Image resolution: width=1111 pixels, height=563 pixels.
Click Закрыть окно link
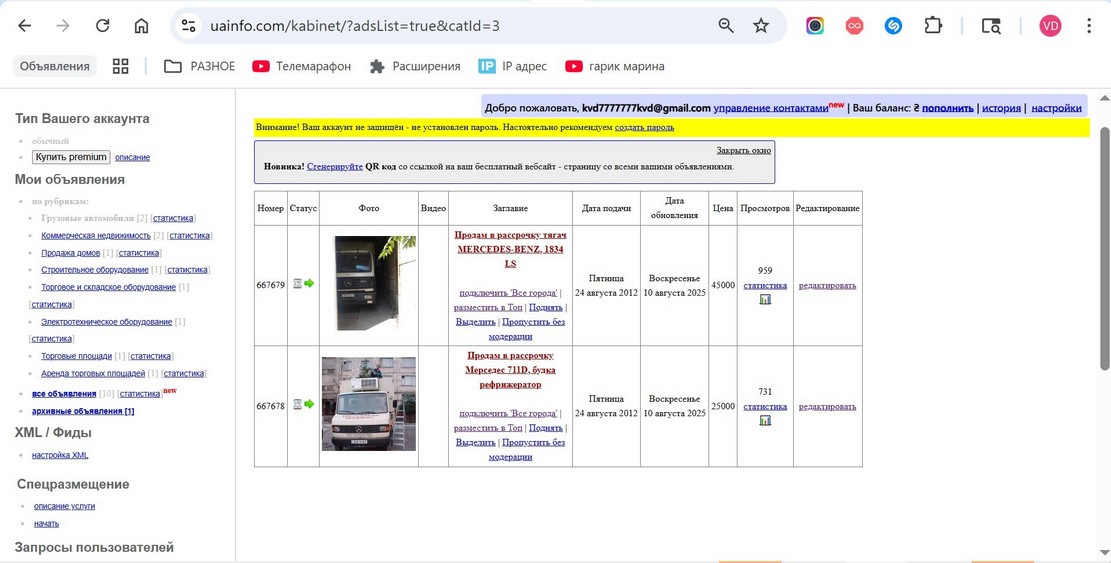point(743,150)
